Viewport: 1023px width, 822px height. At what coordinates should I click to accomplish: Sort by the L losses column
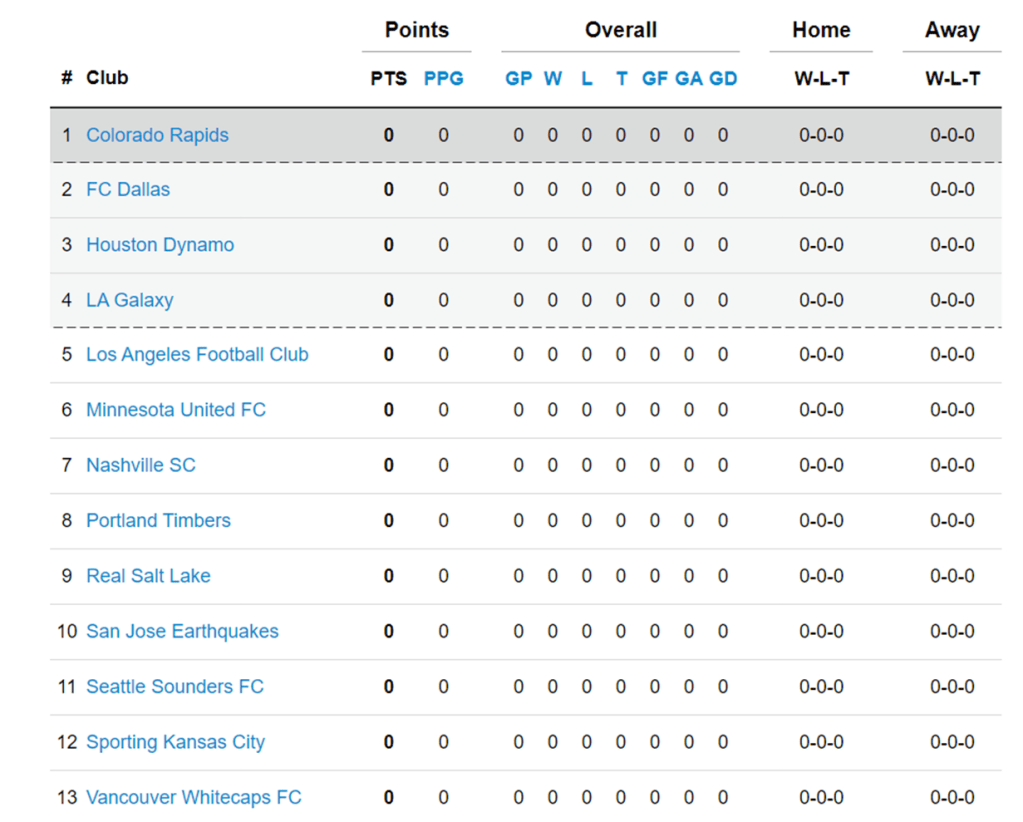tap(587, 78)
